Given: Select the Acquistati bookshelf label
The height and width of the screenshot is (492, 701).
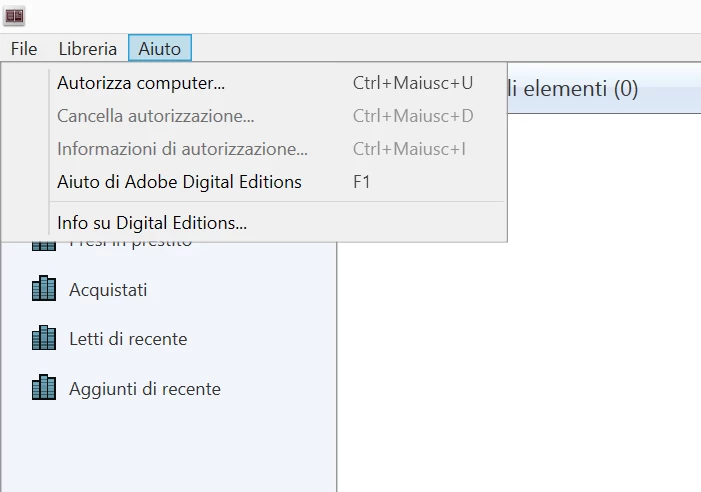Looking at the screenshot, I should 108,290.
